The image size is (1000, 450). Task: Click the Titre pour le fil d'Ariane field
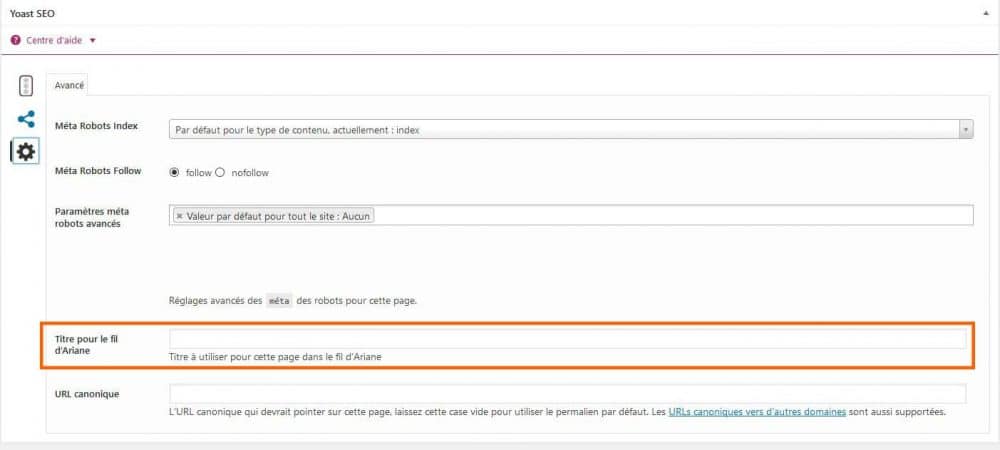pyautogui.click(x=567, y=339)
